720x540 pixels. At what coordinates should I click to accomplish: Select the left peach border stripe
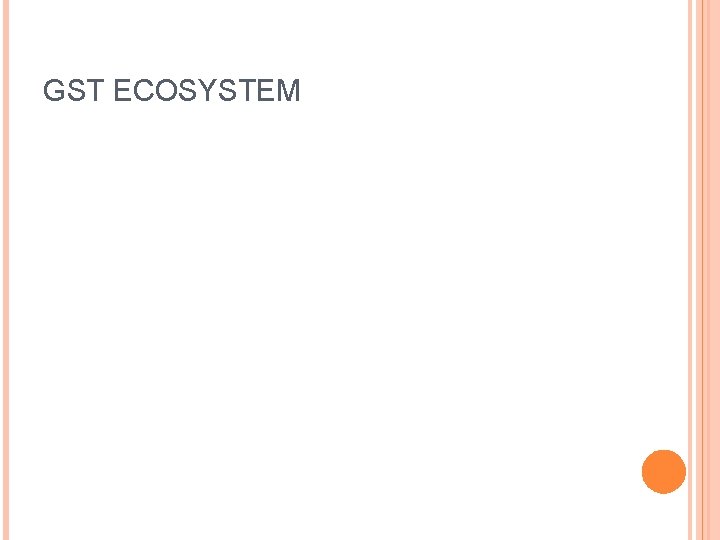6,270
